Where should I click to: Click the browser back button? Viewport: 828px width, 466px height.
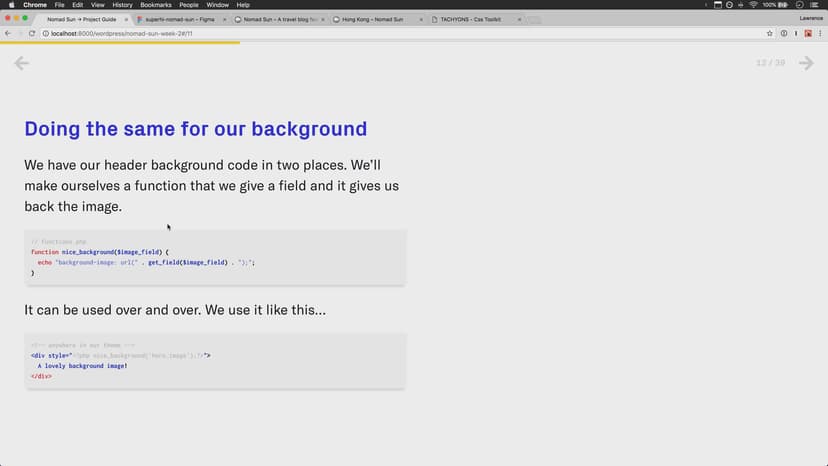[x=8, y=33]
